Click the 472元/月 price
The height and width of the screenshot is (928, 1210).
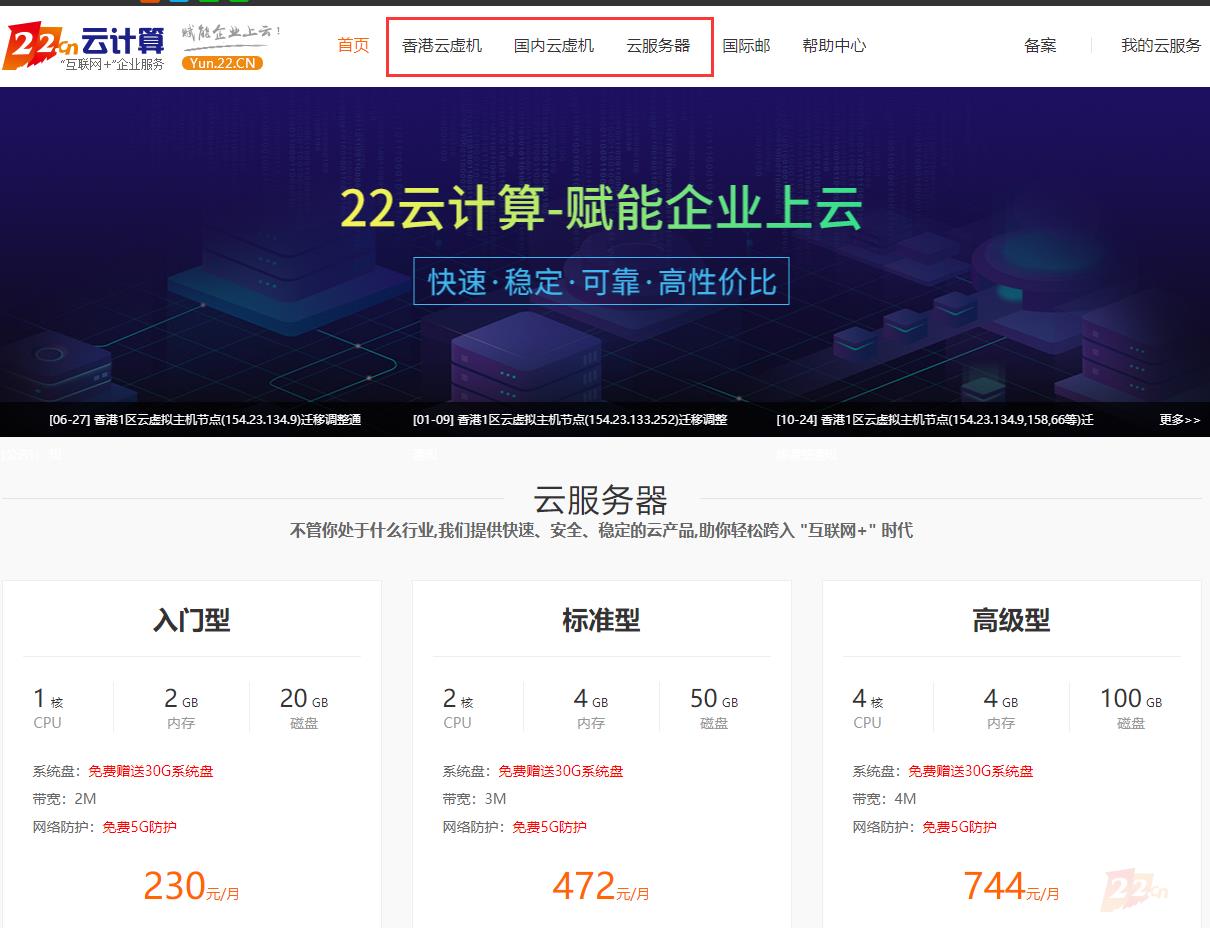tap(601, 886)
